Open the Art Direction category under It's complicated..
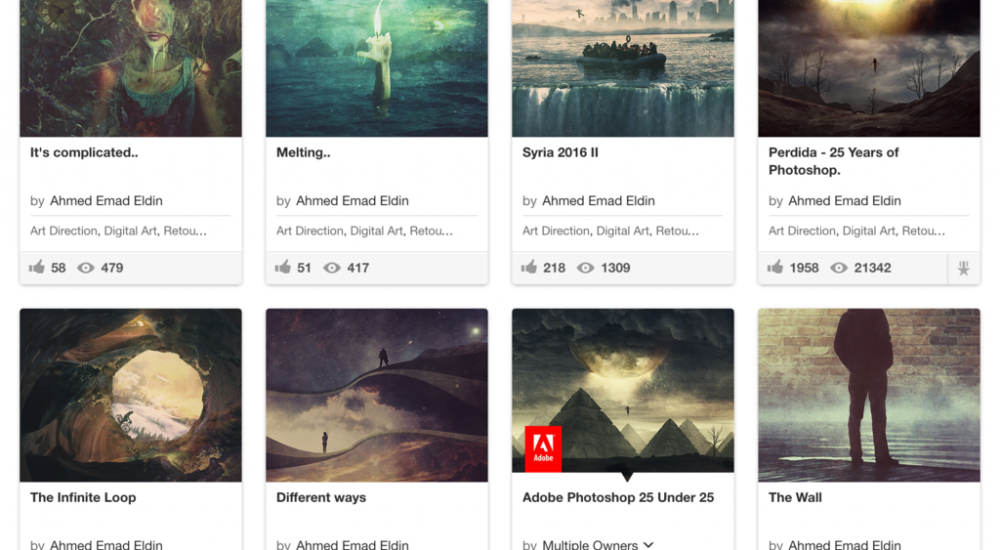1000x550 pixels. click(x=64, y=231)
